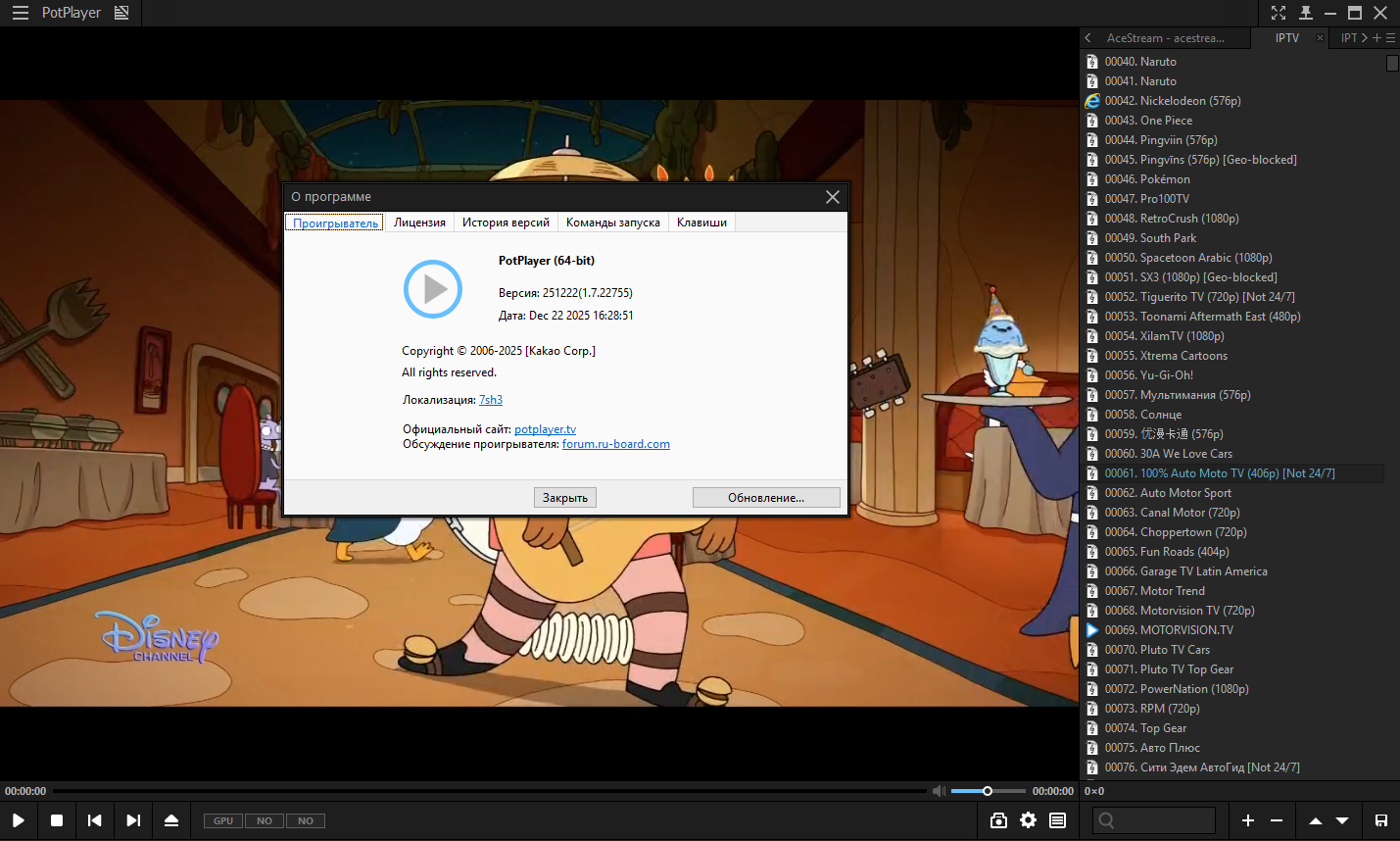Viewport: 1400px width, 841px height.
Task: Click the Play button in the control bar
Action: 19,820
